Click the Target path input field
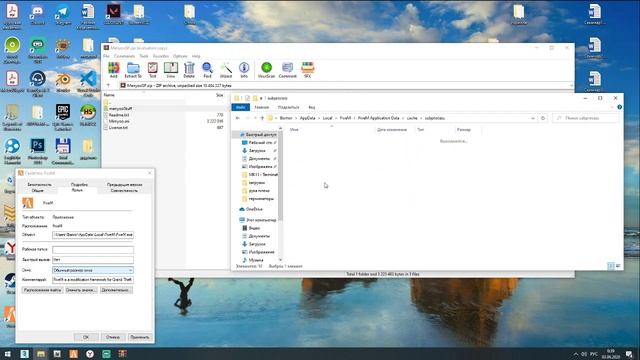The height and width of the screenshot is (360, 640). [x=93, y=235]
